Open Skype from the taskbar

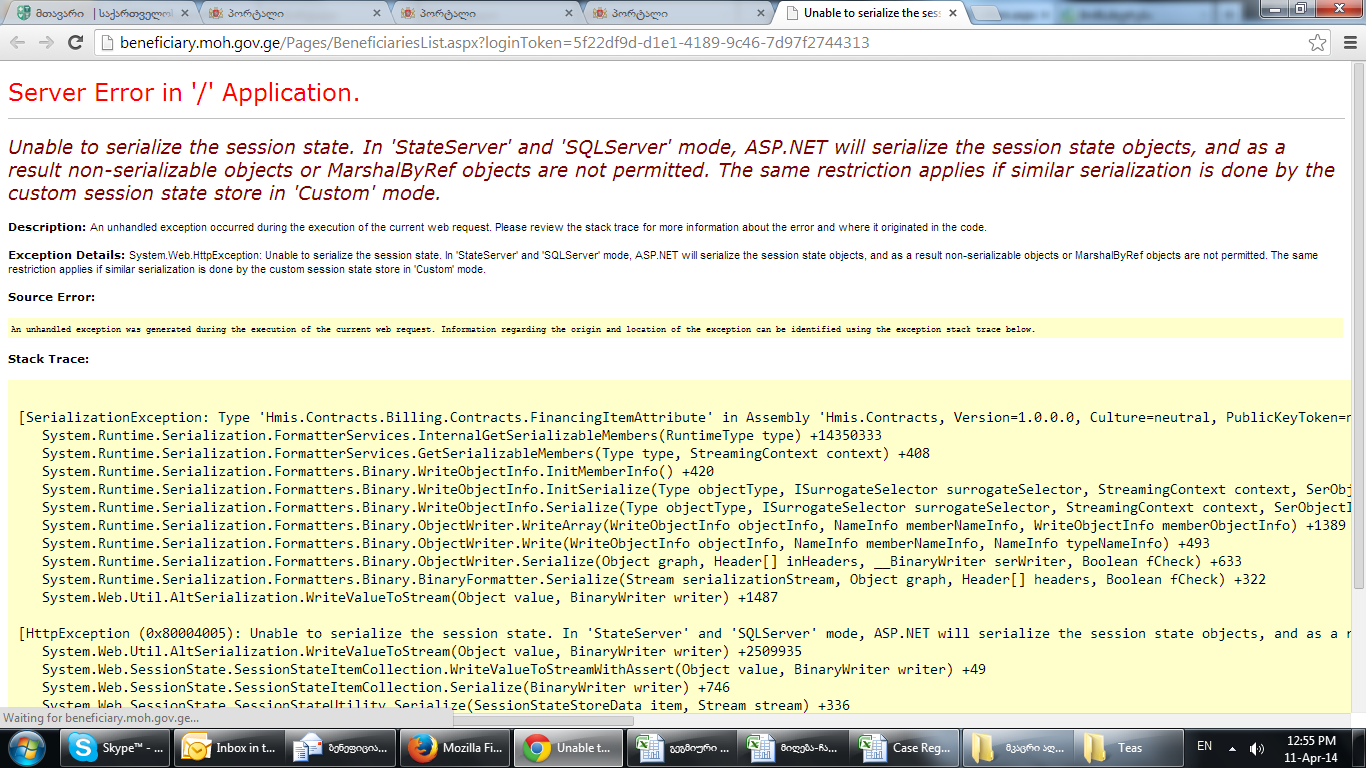click(114, 748)
